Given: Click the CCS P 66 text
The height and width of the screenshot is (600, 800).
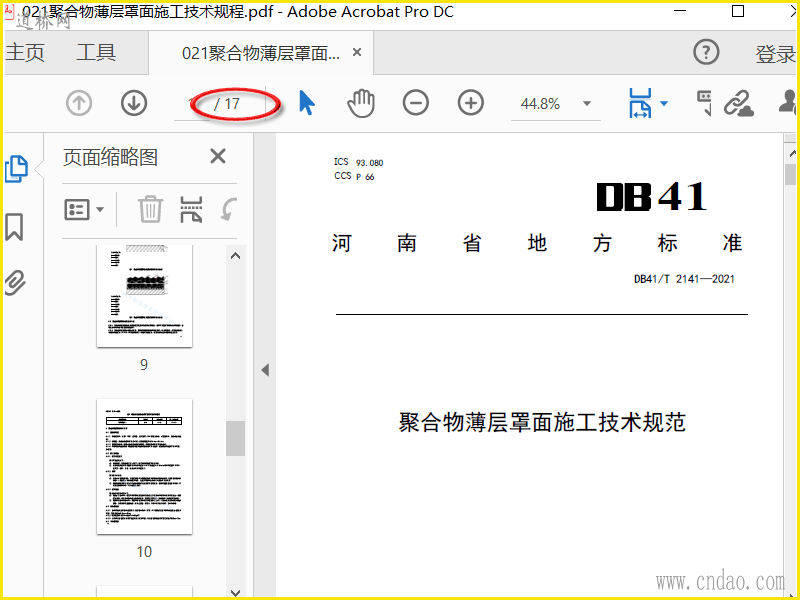Looking at the screenshot, I should pyautogui.click(x=354, y=176).
